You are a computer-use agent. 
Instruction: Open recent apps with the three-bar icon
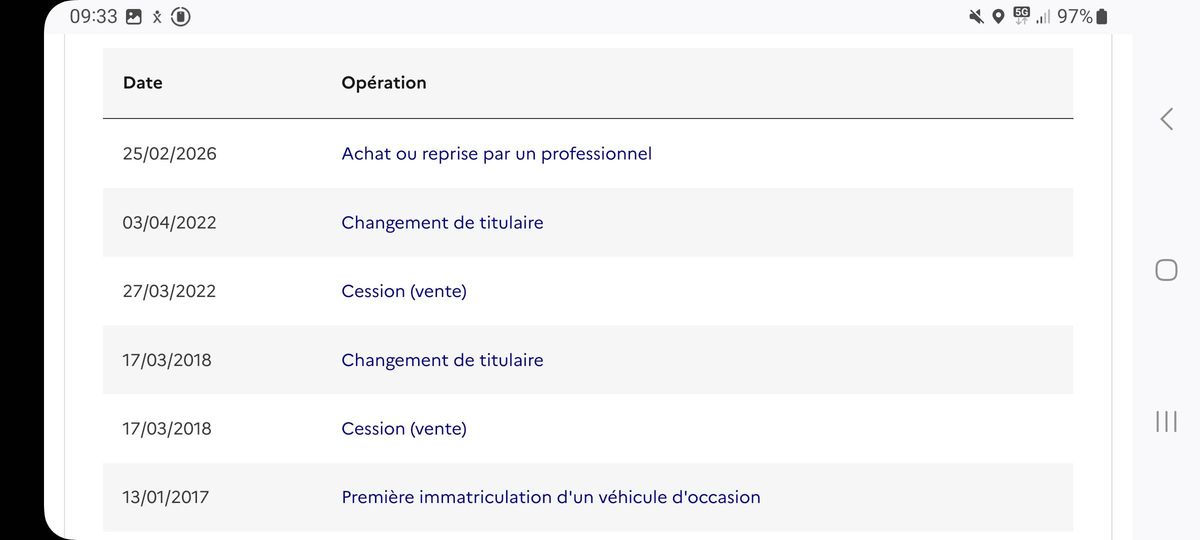pyautogui.click(x=1166, y=421)
